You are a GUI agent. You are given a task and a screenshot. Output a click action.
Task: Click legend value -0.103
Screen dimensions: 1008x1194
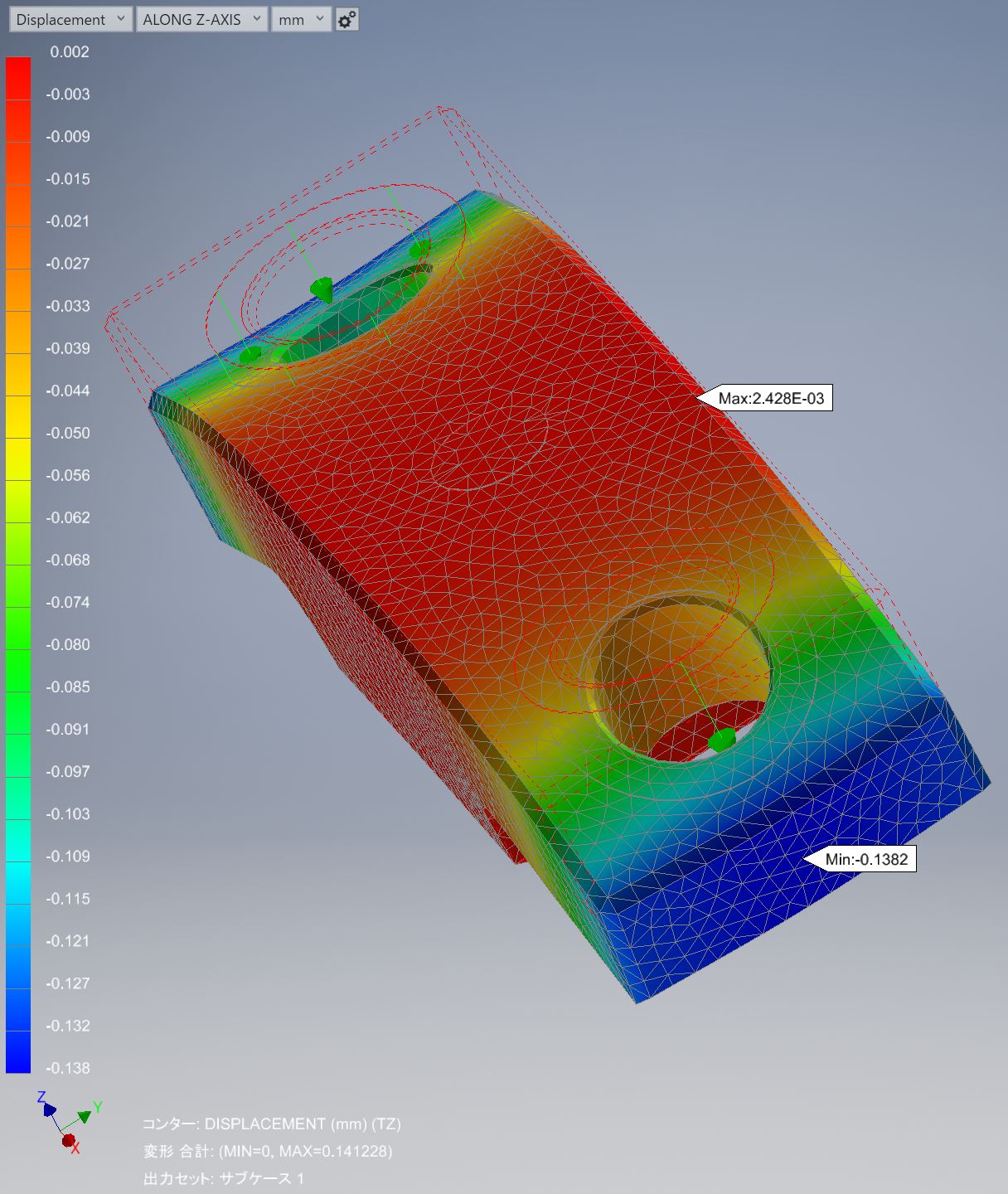pyautogui.click(x=68, y=813)
